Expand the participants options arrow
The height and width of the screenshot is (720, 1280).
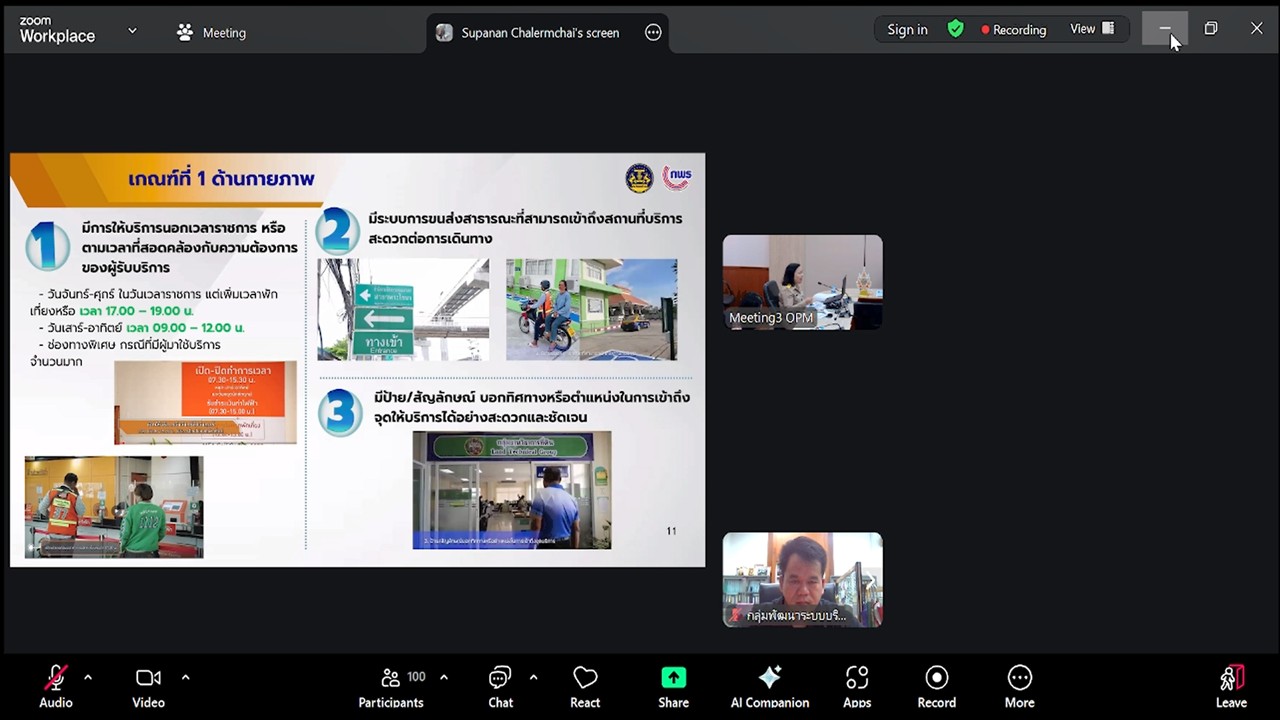coord(444,677)
